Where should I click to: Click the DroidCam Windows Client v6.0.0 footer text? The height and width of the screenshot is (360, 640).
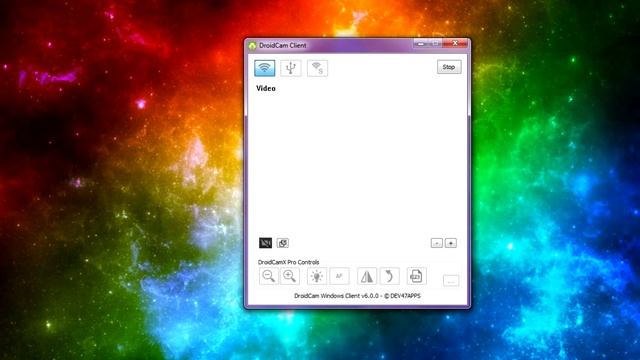point(357,296)
